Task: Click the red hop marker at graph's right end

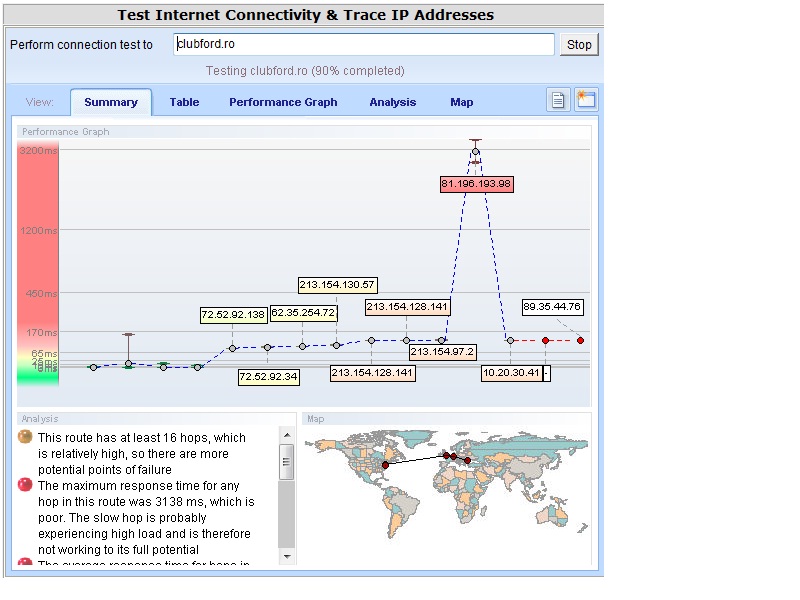Action: coord(580,340)
